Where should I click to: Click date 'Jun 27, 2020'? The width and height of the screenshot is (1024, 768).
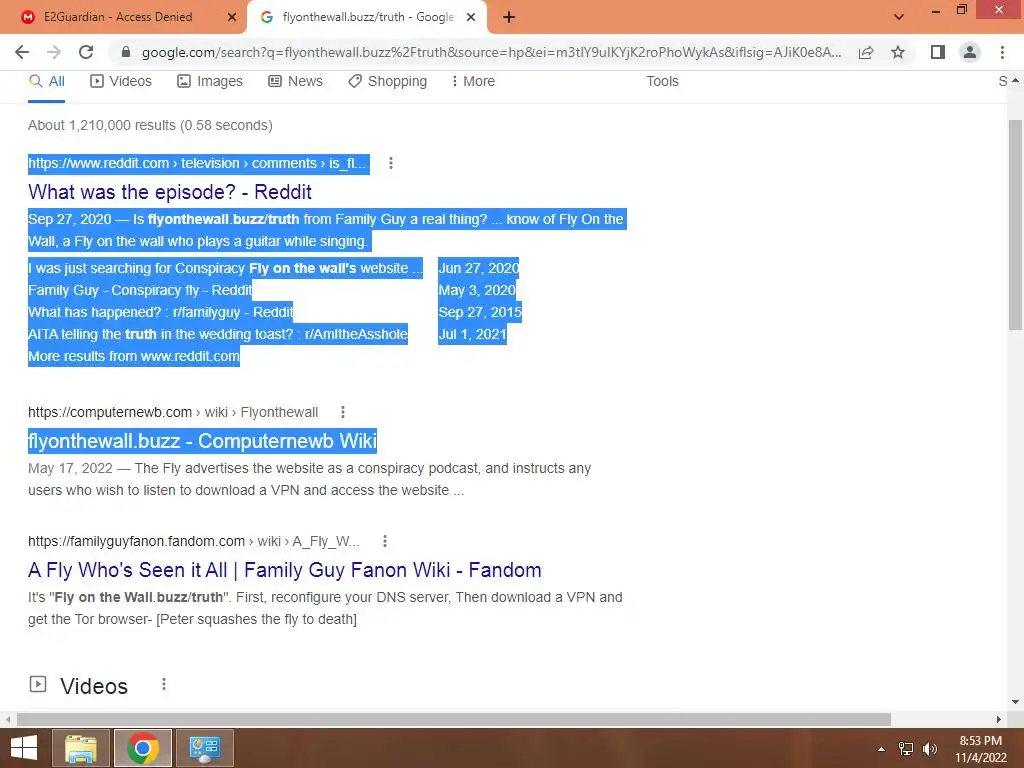479,268
